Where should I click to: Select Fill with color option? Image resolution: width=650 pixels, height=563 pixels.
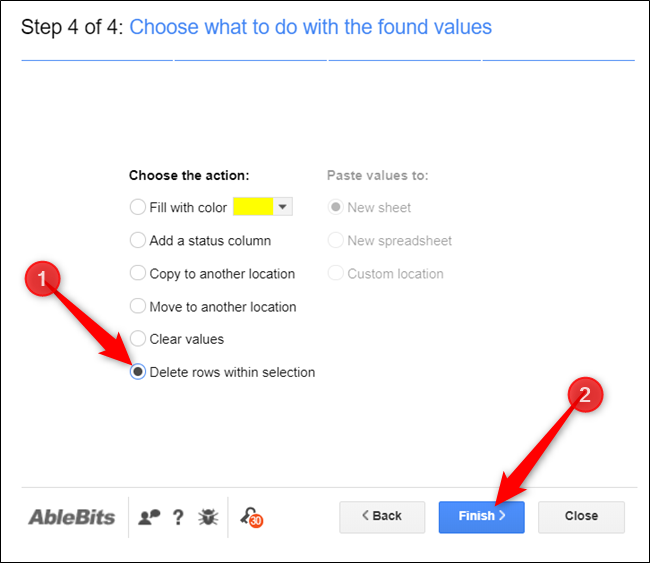(x=138, y=208)
